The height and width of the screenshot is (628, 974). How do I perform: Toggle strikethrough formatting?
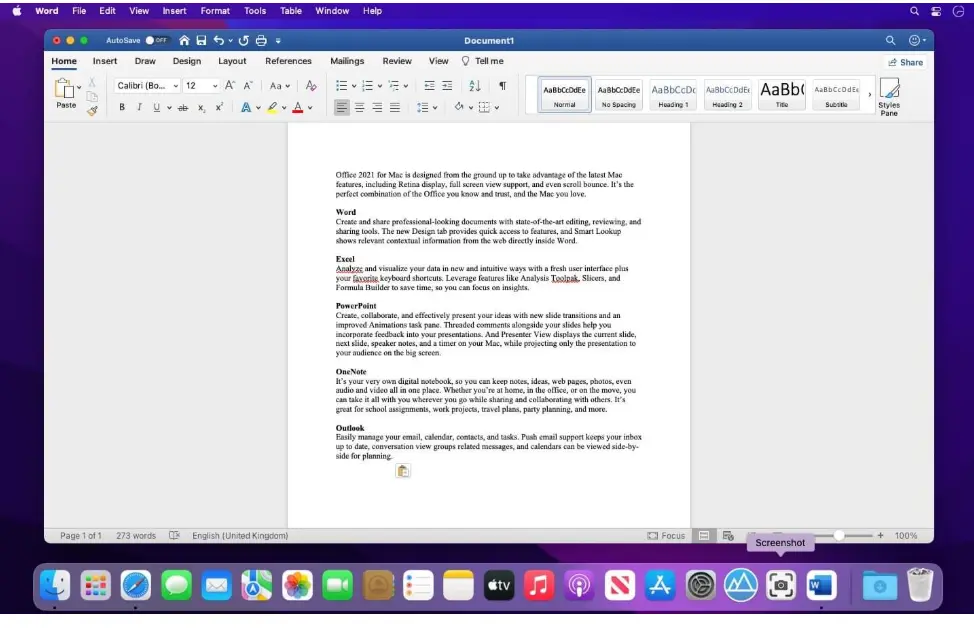[182, 107]
